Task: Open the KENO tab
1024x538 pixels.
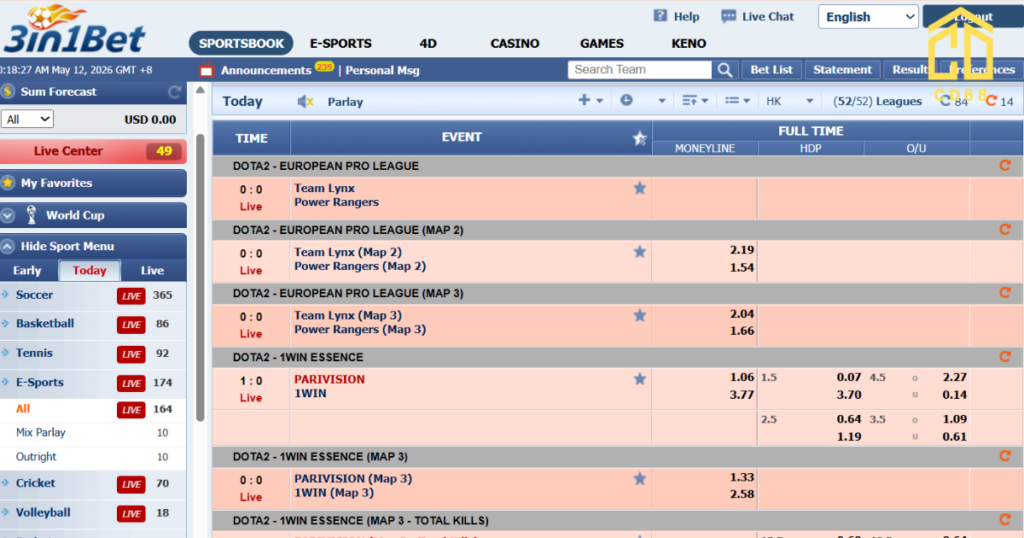Action: (x=689, y=44)
